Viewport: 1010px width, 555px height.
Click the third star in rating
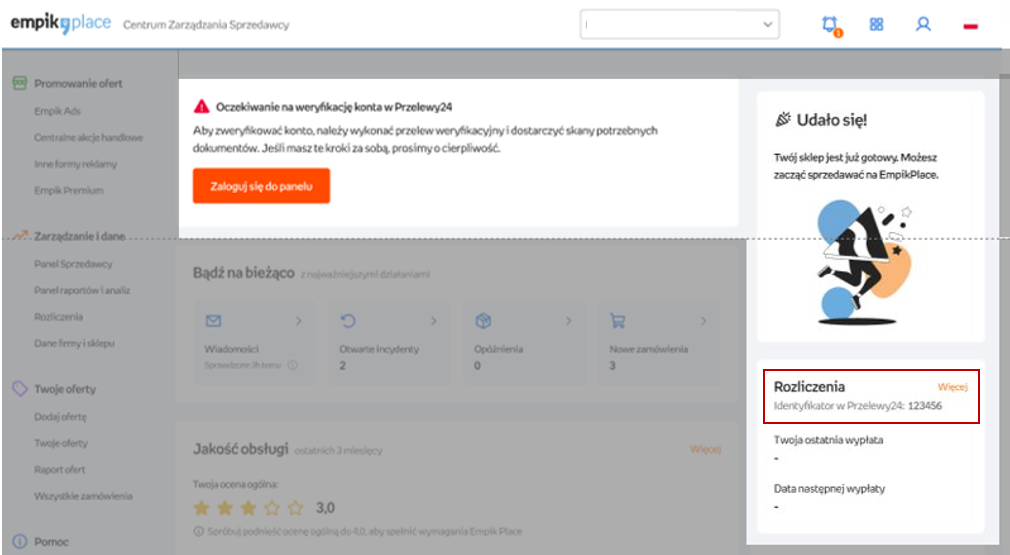click(249, 507)
